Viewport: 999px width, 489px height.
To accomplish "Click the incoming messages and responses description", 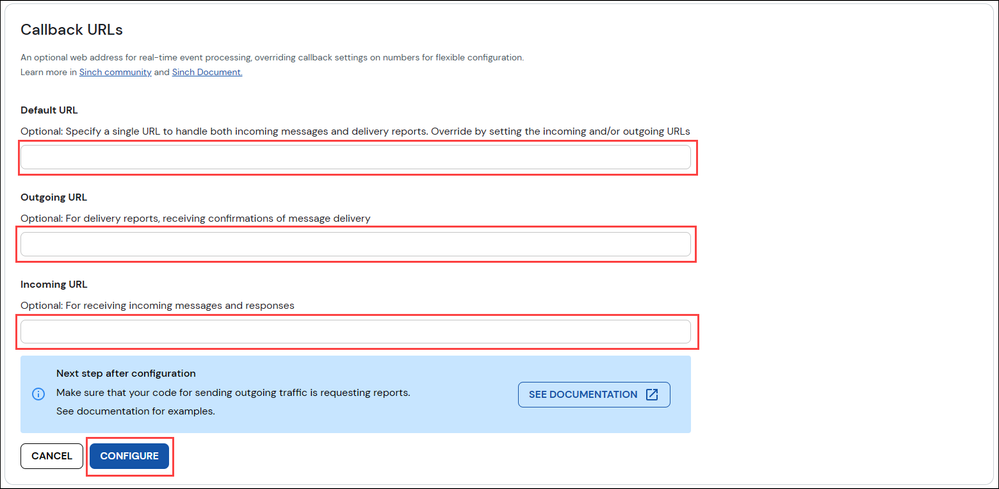I will point(157,305).
